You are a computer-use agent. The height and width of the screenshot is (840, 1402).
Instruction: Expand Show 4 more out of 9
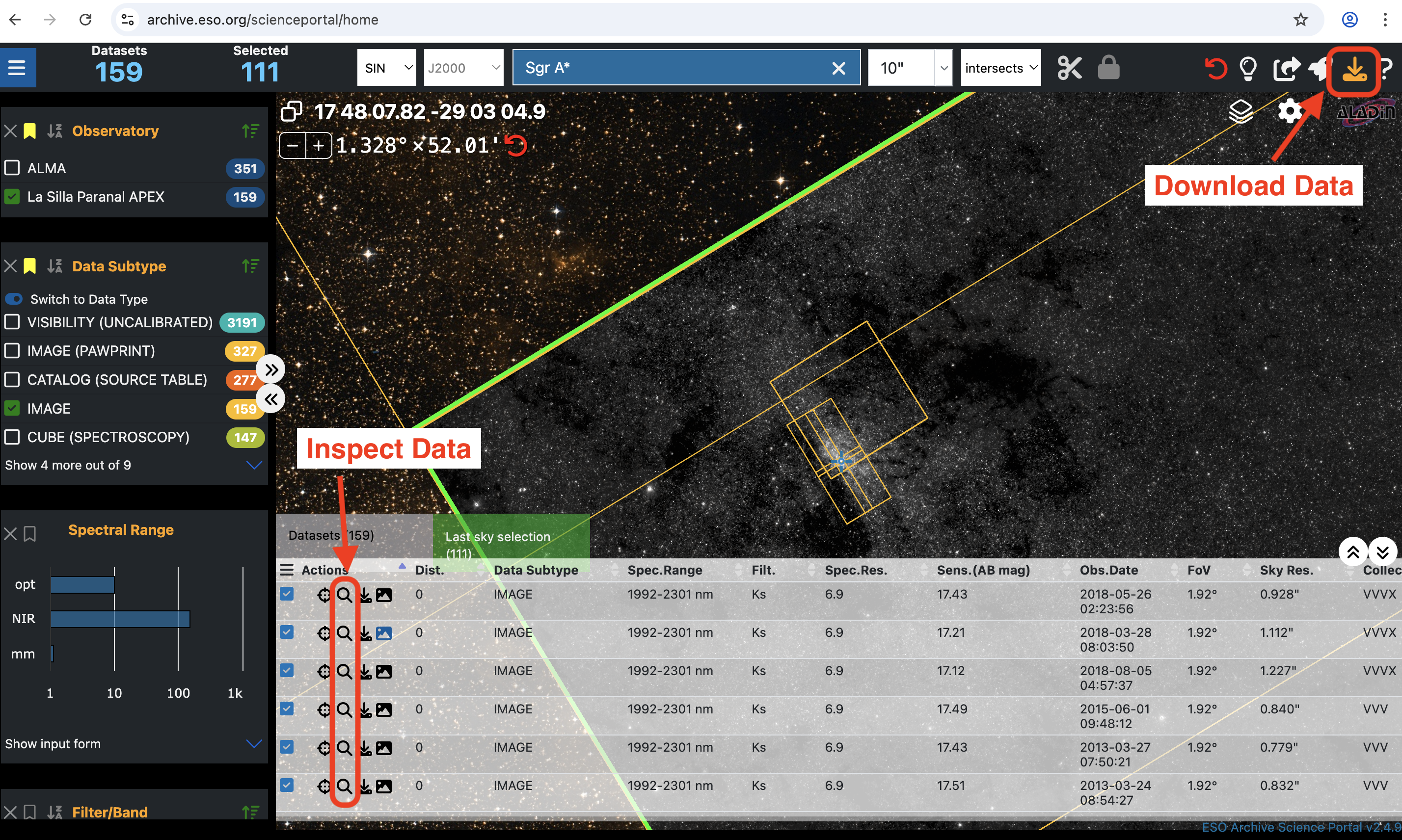pyautogui.click(x=68, y=465)
